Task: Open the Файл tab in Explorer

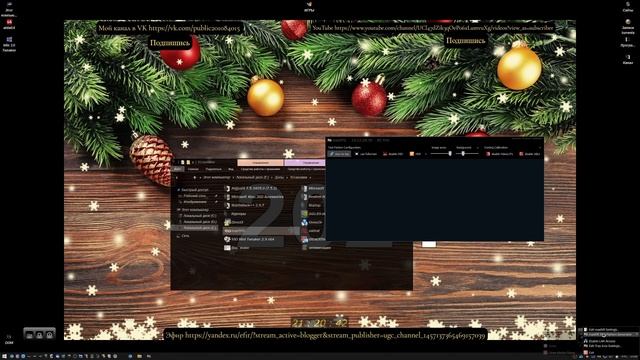Action: tap(178, 169)
